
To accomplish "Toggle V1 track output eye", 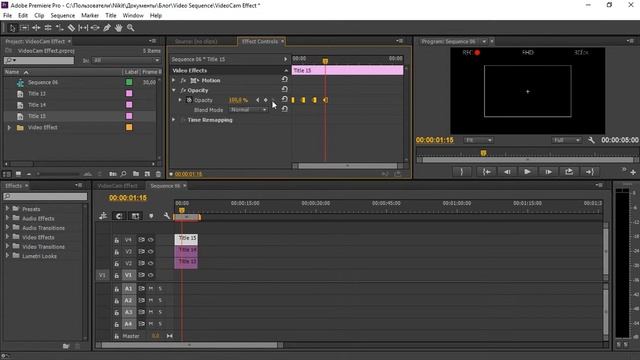I will tap(151, 275).
